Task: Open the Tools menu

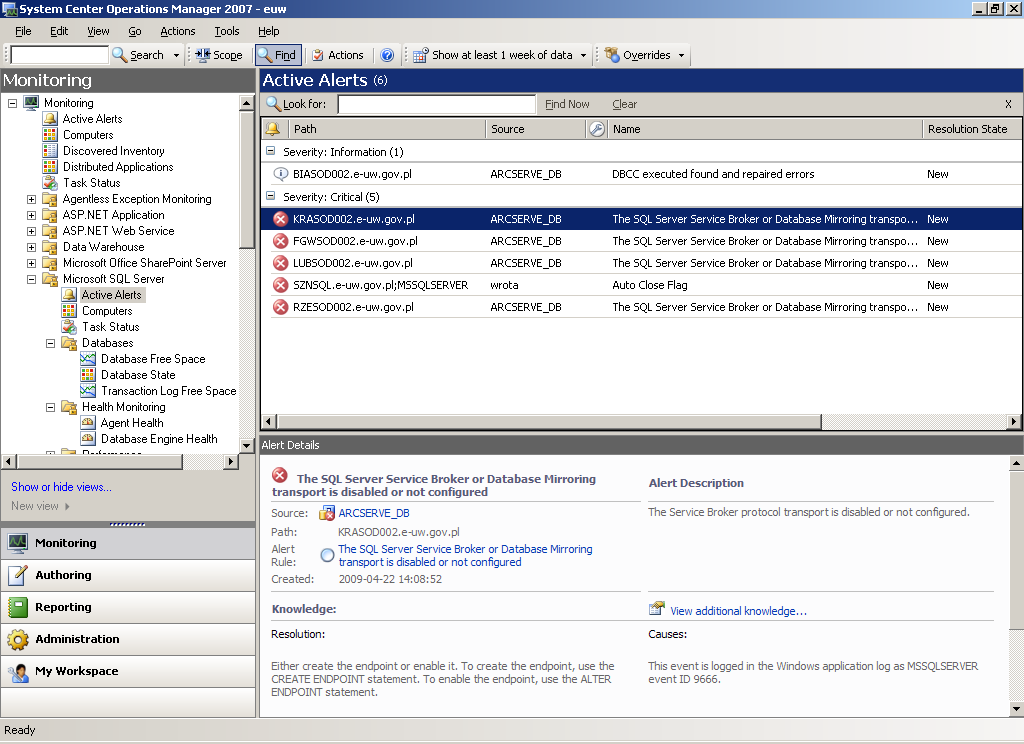Action: click(227, 31)
